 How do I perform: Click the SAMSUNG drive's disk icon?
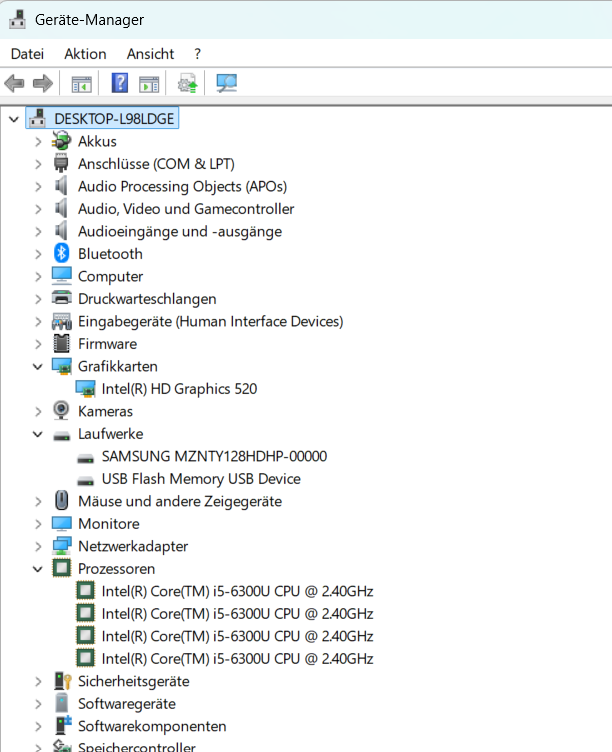click(85, 459)
